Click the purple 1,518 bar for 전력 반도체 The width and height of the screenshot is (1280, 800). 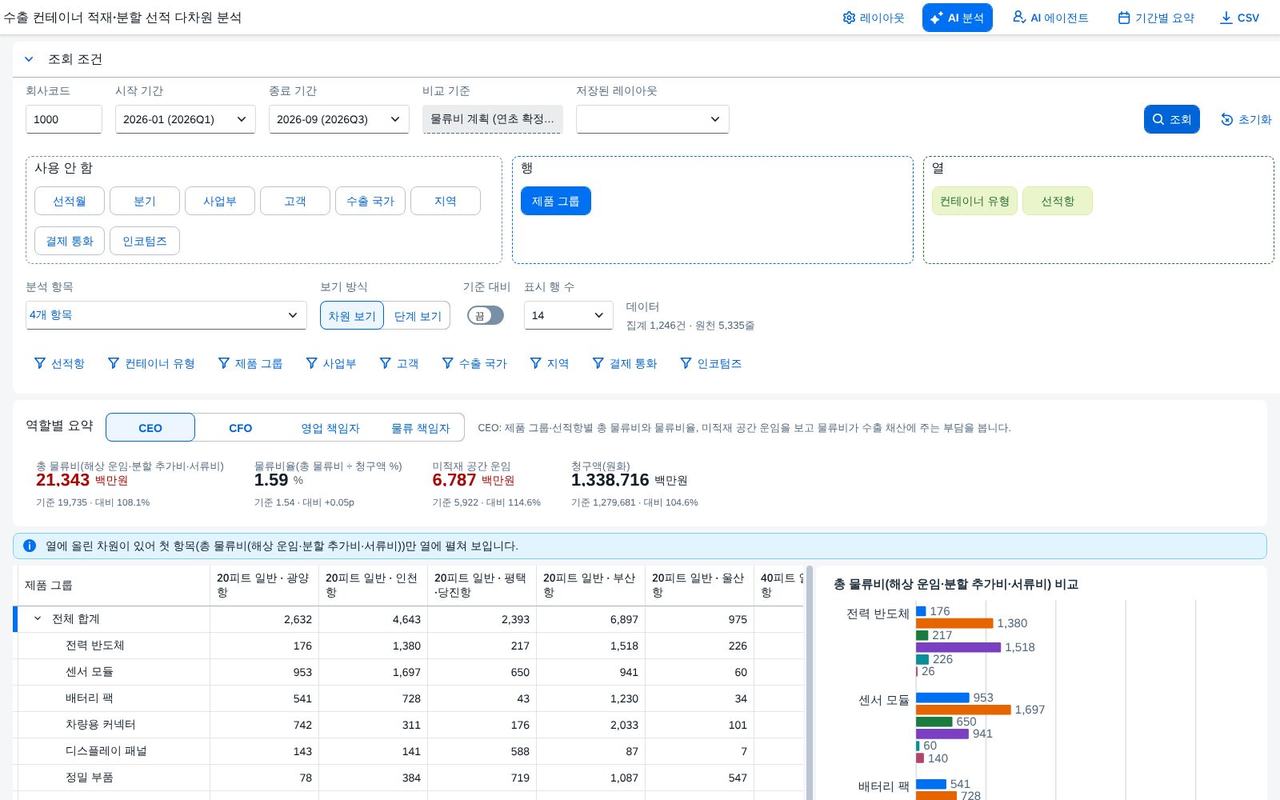(x=958, y=647)
